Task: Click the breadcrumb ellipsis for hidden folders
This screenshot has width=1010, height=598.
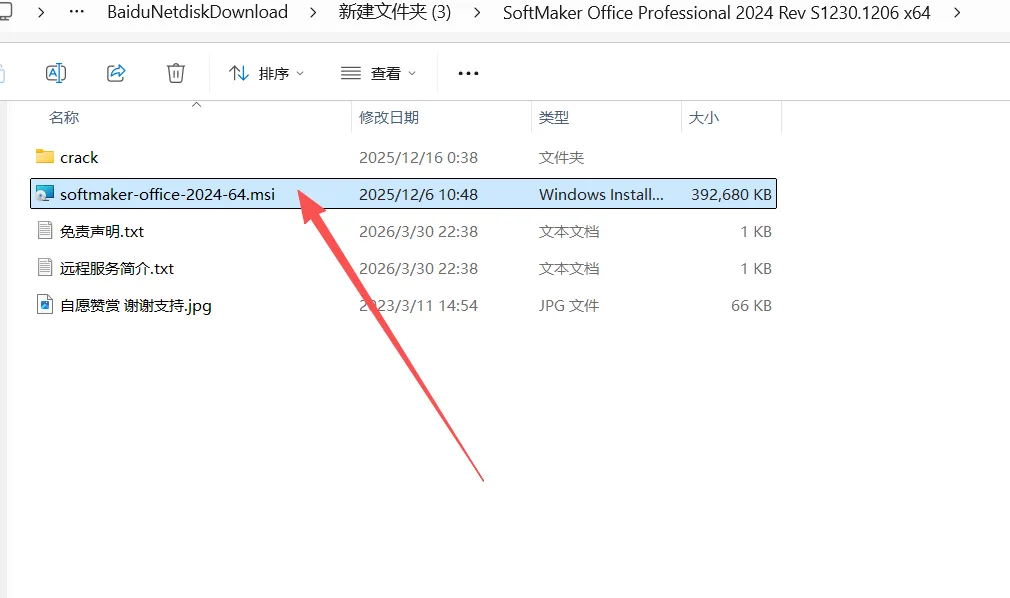Action: (x=77, y=12)
